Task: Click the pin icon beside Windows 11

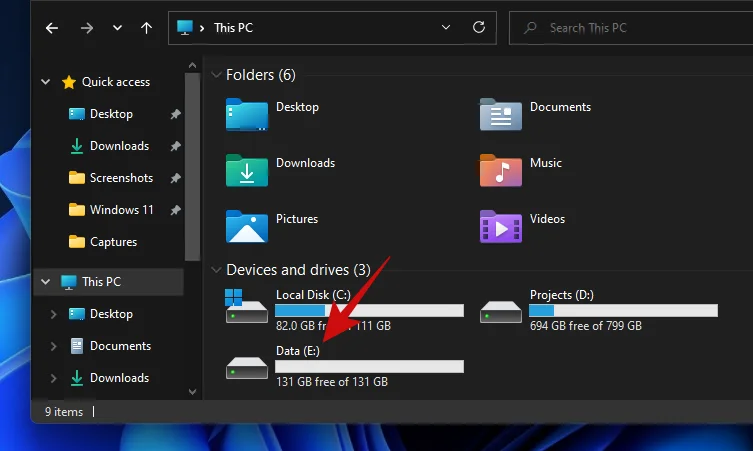Action: click(175, 210)
